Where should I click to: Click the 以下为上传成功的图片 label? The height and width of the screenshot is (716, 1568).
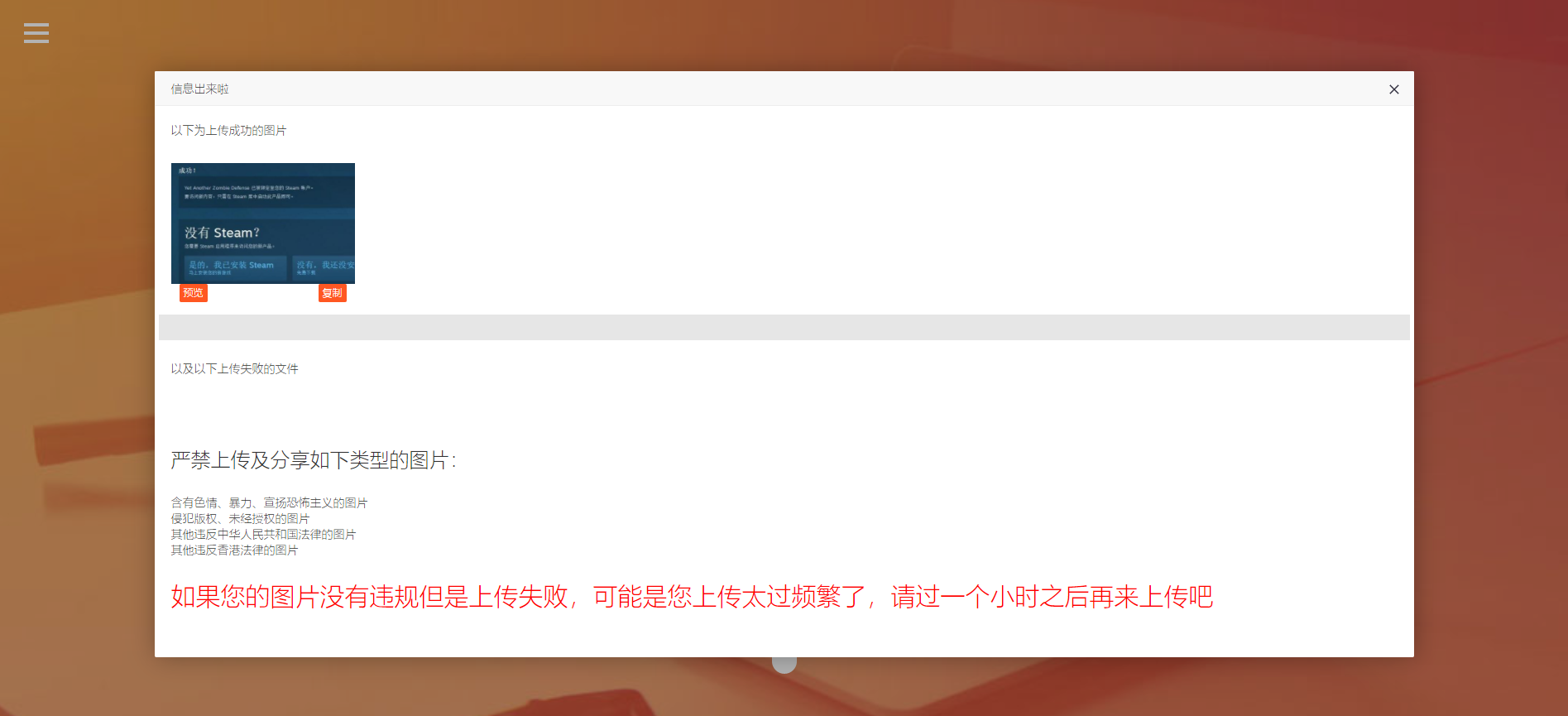coord(229,131)
